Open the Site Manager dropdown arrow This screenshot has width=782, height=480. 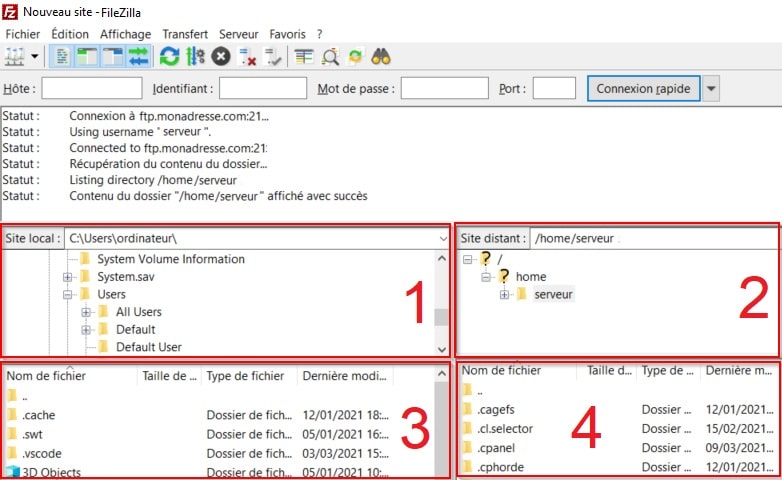(x=36, y=57)
